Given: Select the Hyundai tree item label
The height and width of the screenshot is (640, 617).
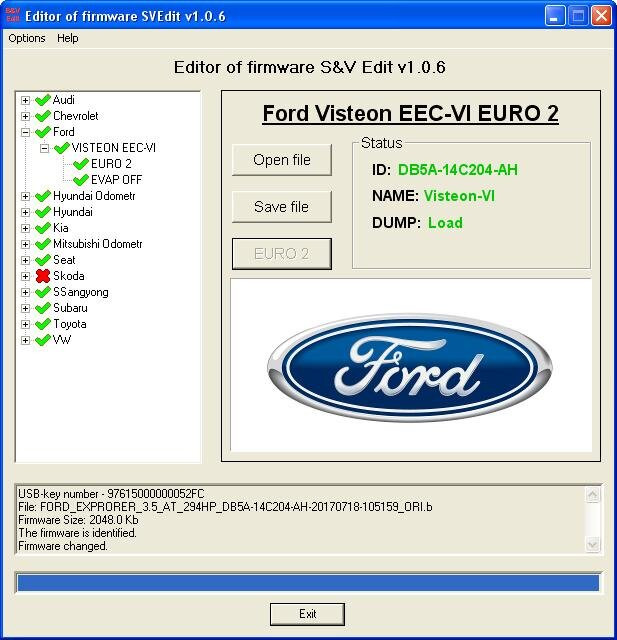Looking at the screenshot, I should [x=73, y=212].
